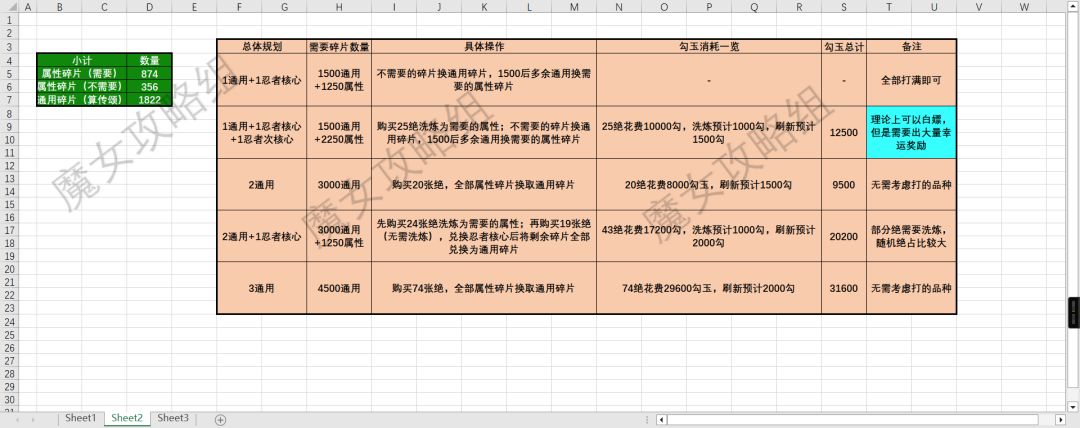Open the Sheet3 tab
The image size is (1080, 428).
[x=173, y=418]
